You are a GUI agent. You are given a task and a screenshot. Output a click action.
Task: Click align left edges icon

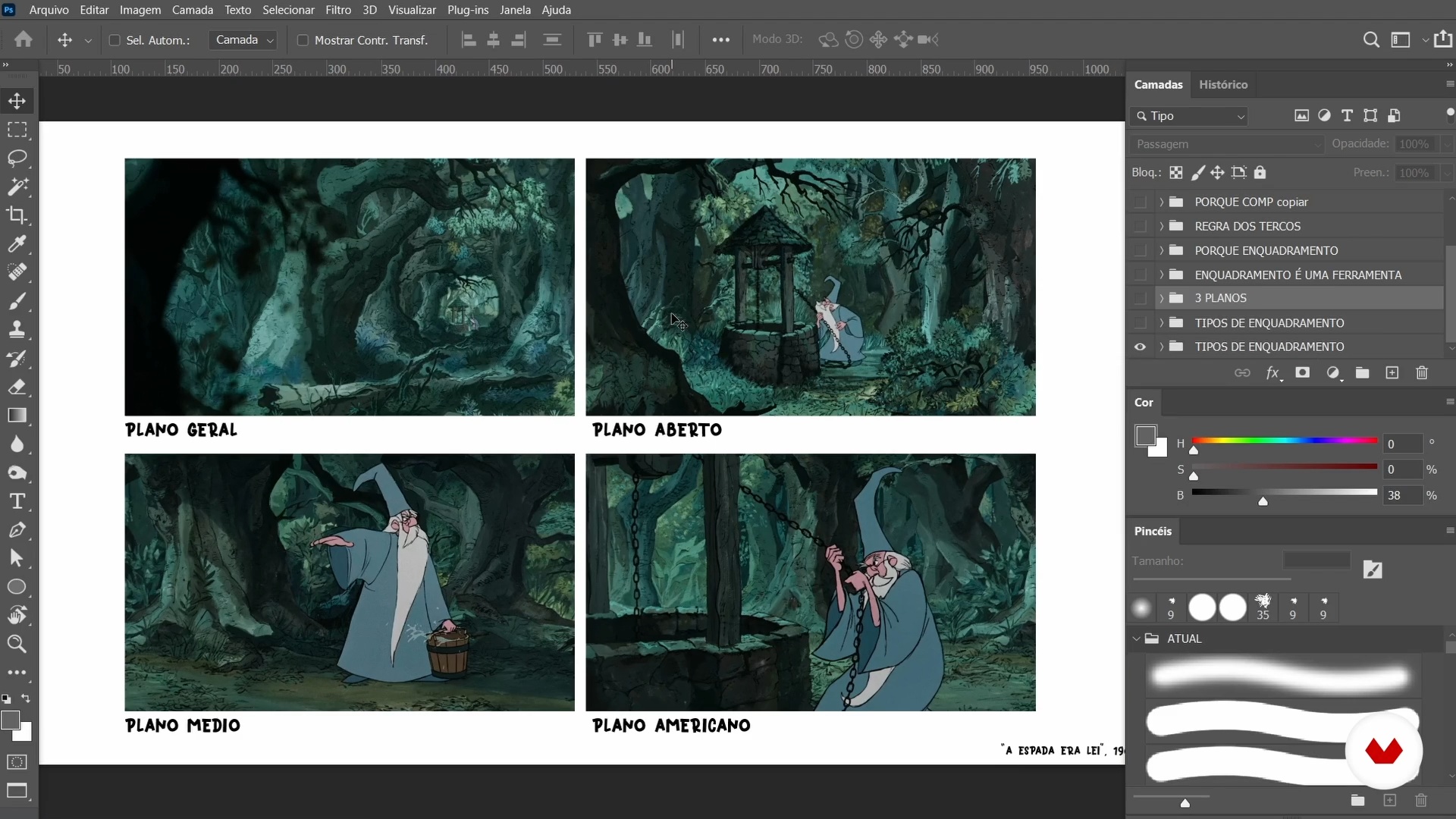click(469, 39)
